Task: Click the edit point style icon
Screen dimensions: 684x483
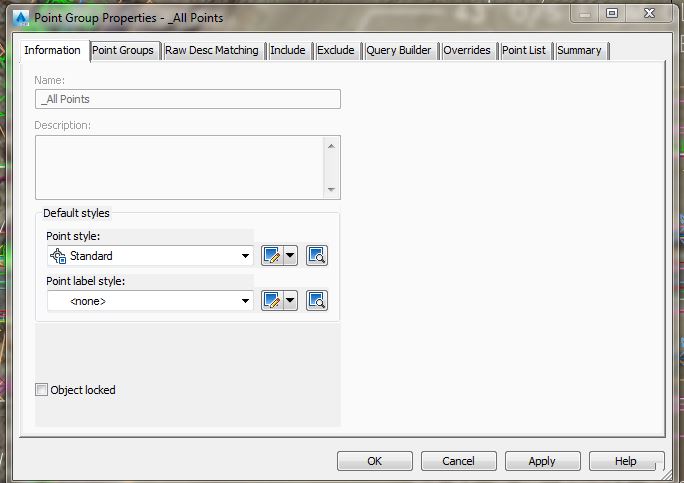Action: pos(273,256)
